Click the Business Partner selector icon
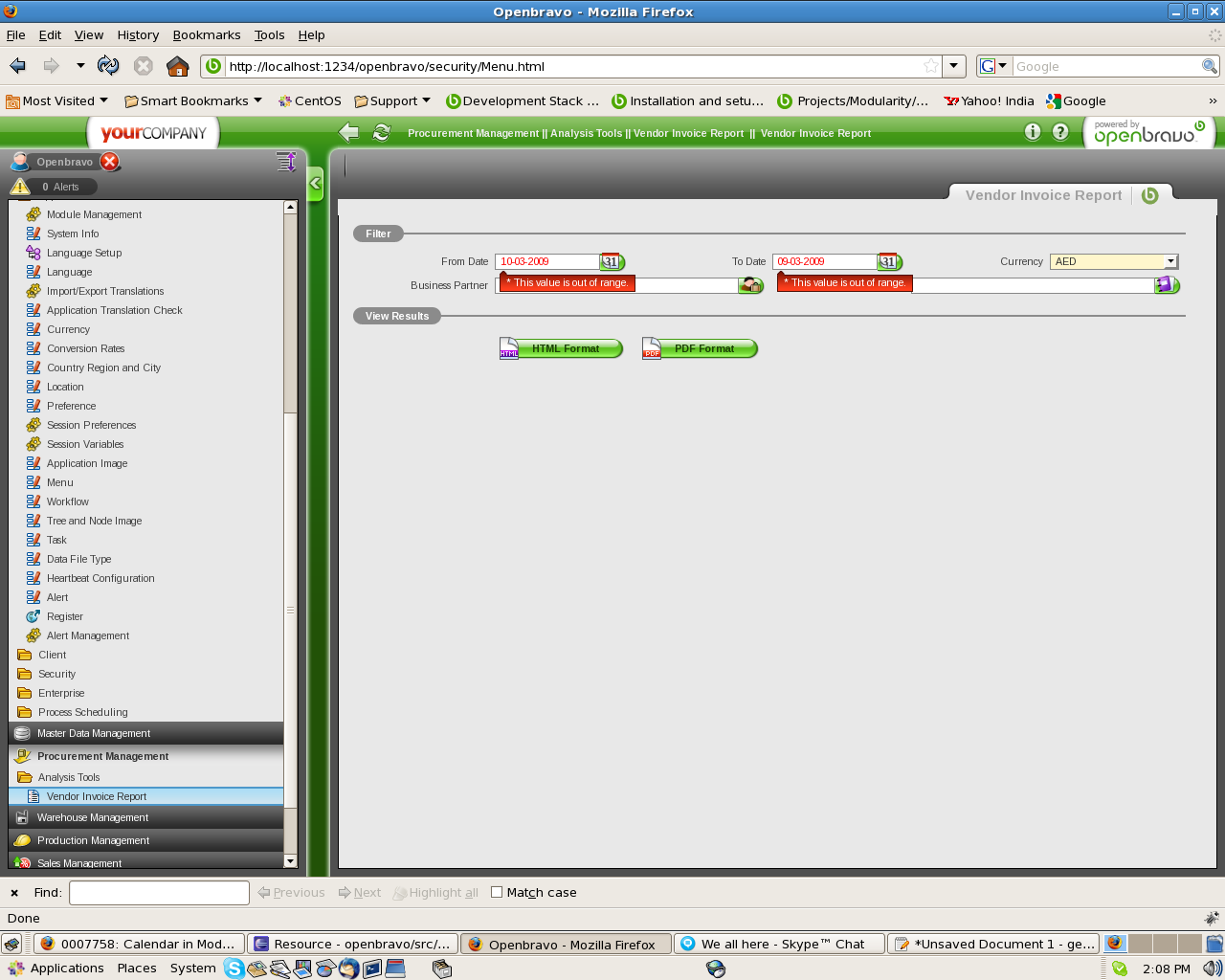 pos(750,285)
